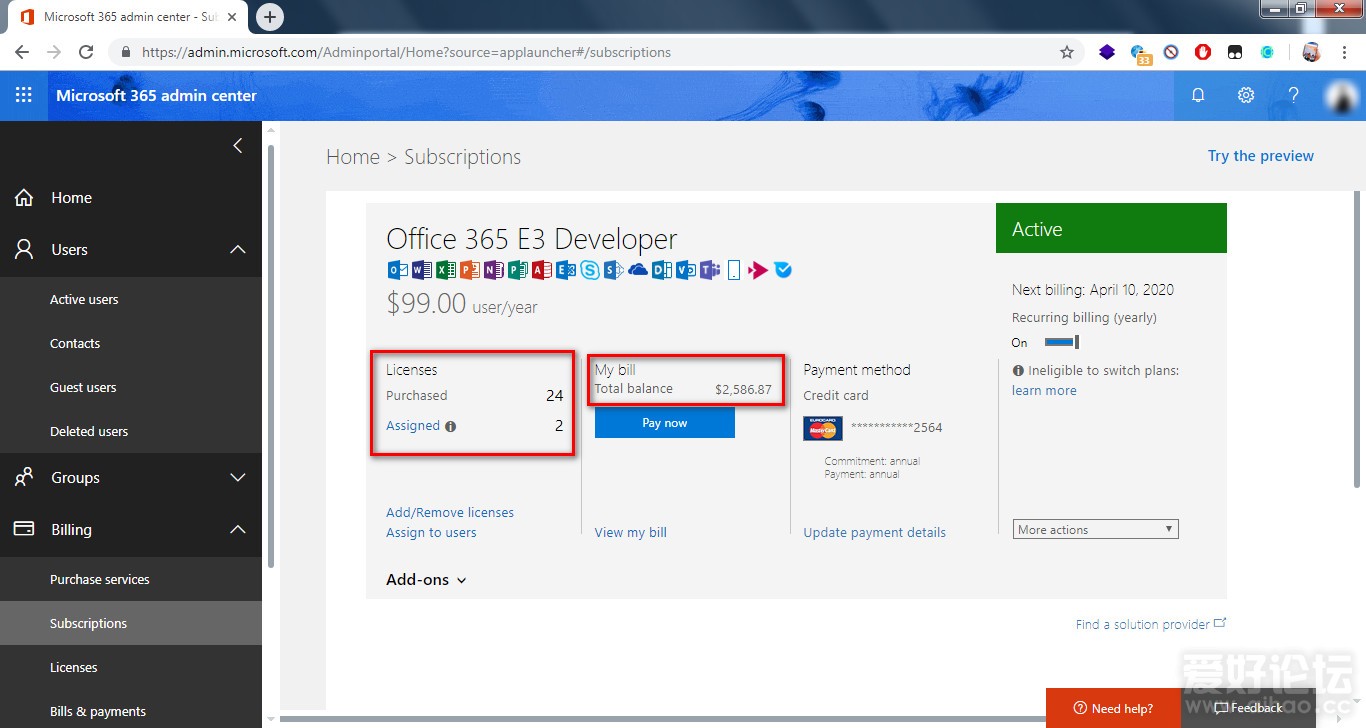The width and height of the screenshot is (1366, 728).
Task: Click the OneDrive cloud icon
Action: pyautogui.click(x=638, y=270)
